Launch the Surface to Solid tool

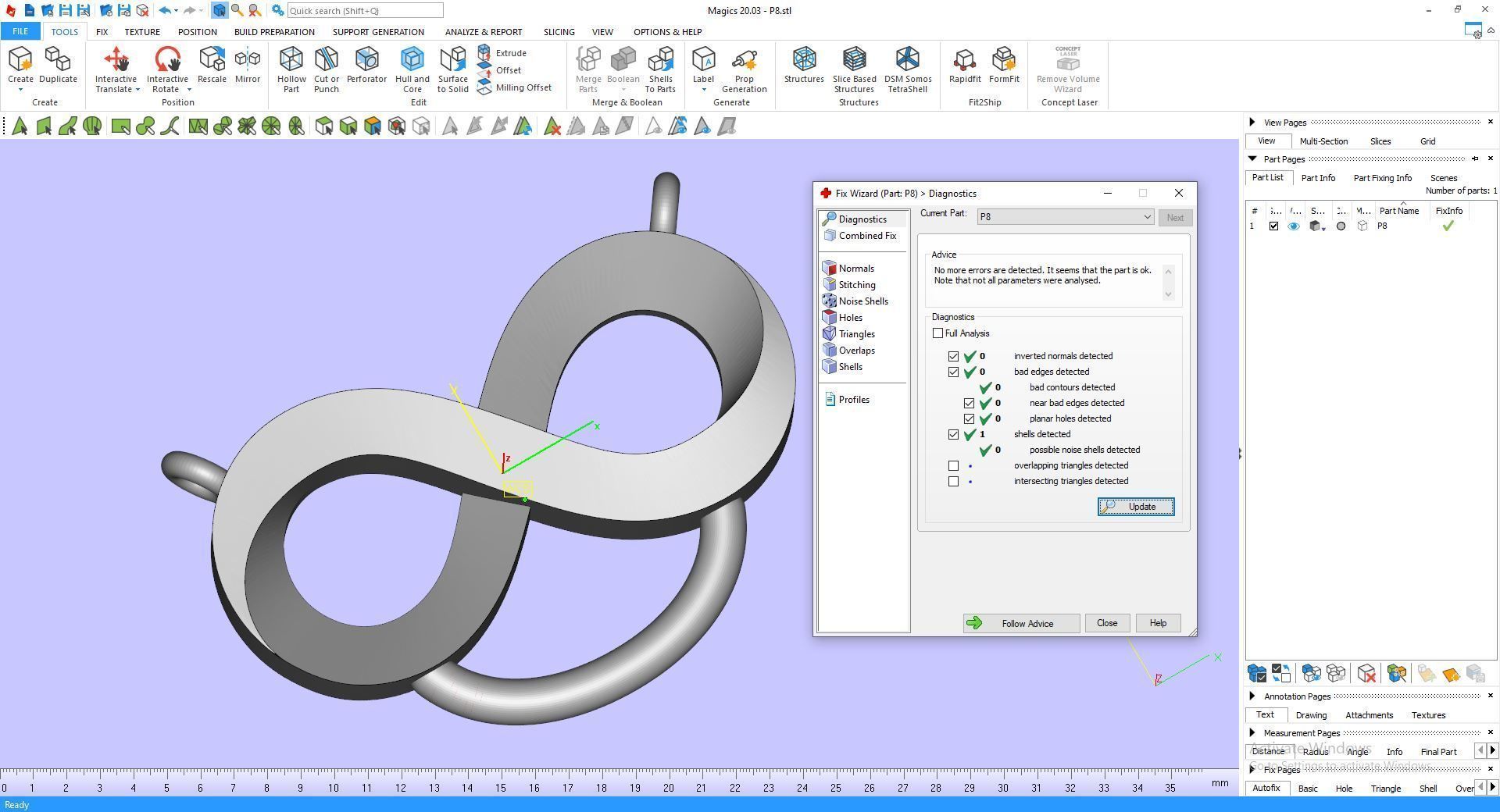pyautogui.click(x=453, y=69)
